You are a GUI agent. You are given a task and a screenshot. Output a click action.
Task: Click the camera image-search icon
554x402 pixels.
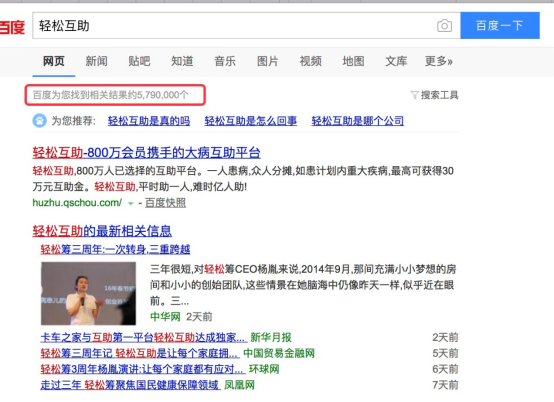(x=444, y=26)
